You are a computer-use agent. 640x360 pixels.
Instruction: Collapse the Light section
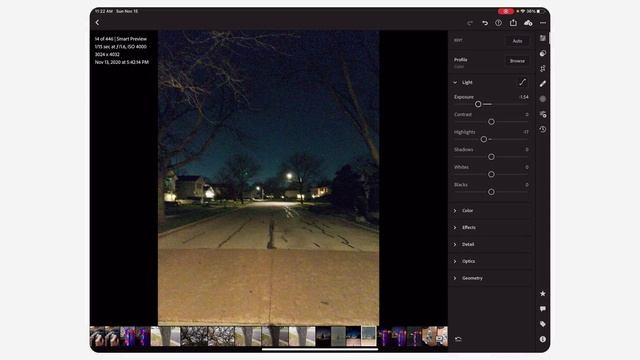click(x=455, y=82)
